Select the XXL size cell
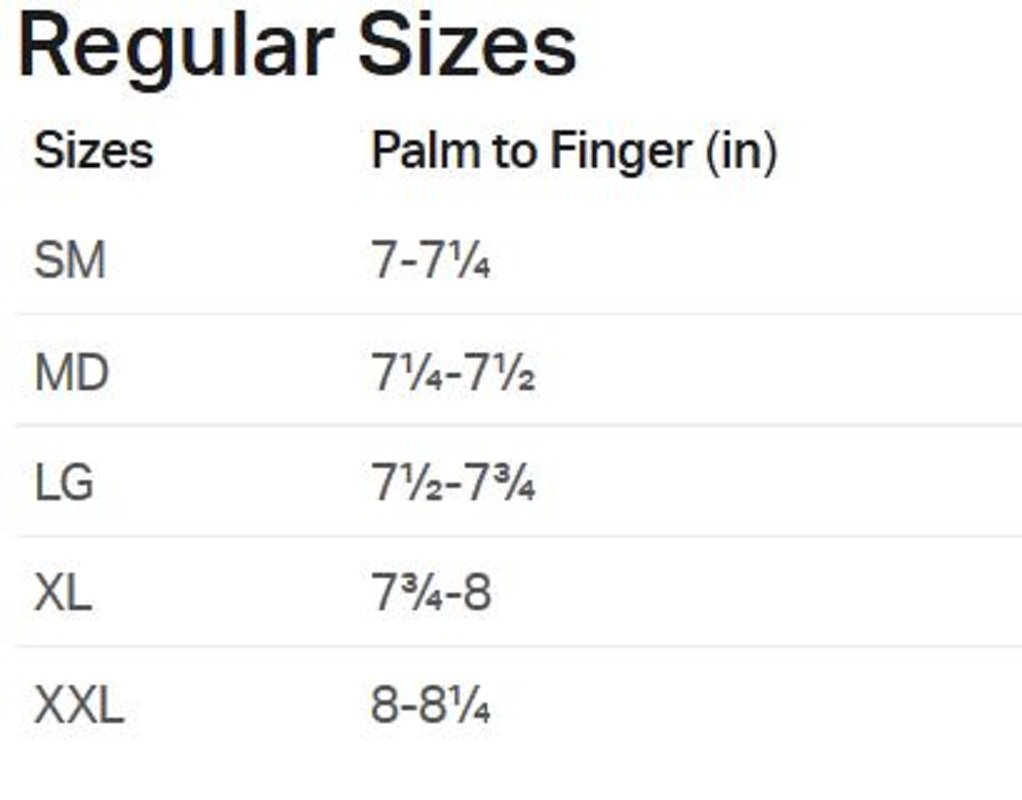The height and width of the screenshot is (800, 1022). (x=79, y=707)
